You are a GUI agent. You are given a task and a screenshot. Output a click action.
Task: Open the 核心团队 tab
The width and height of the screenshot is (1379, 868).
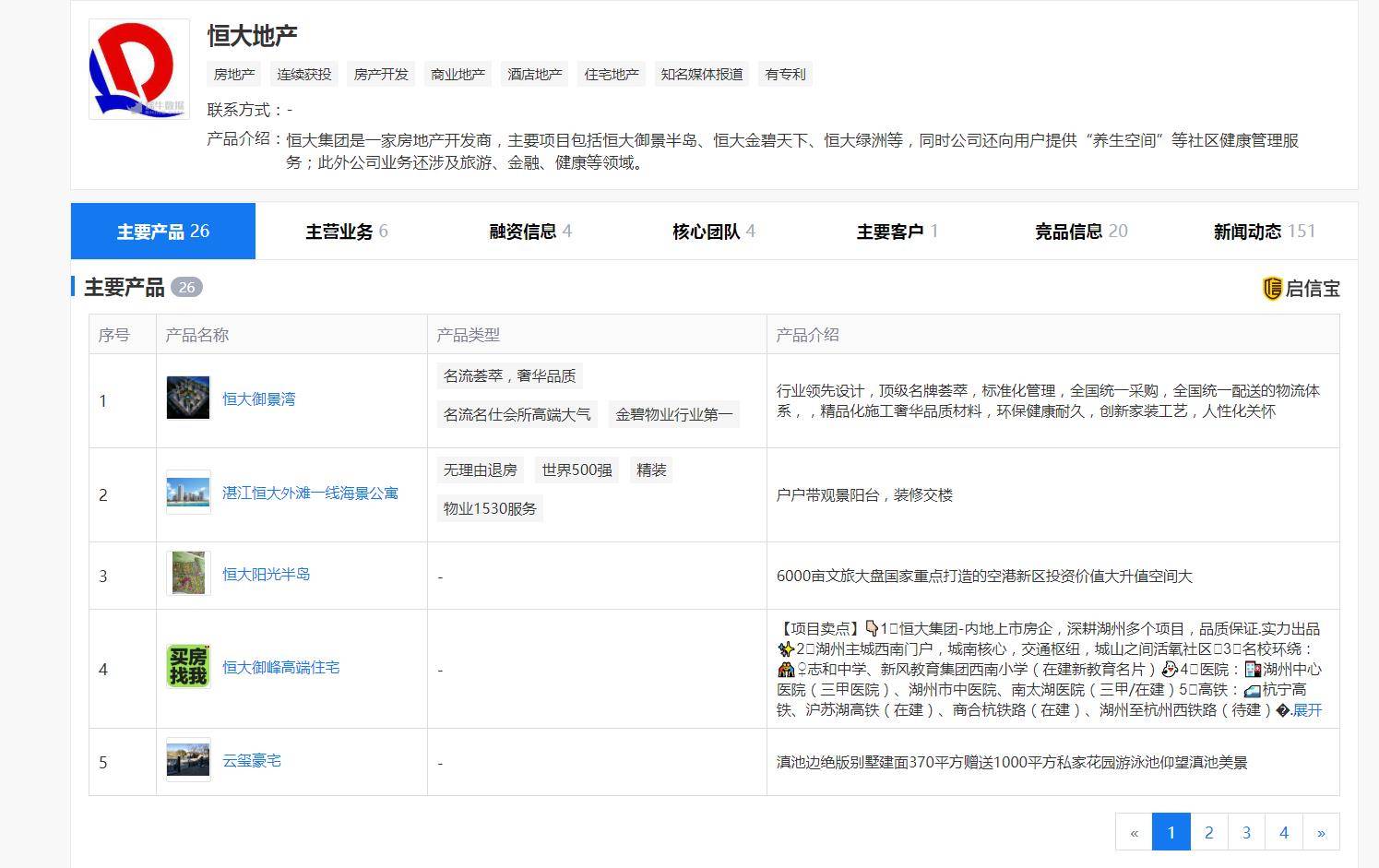[711, 232]
